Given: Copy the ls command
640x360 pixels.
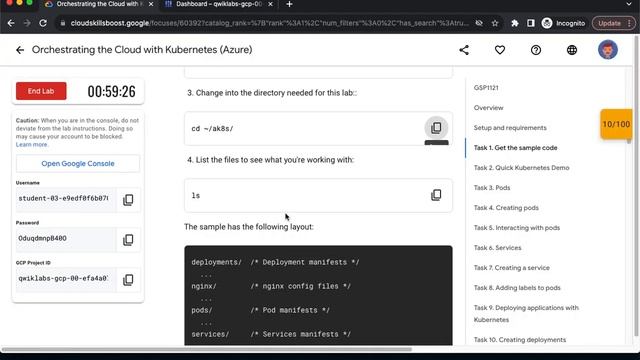Looking at the screenshot, I should pos(436,195).
